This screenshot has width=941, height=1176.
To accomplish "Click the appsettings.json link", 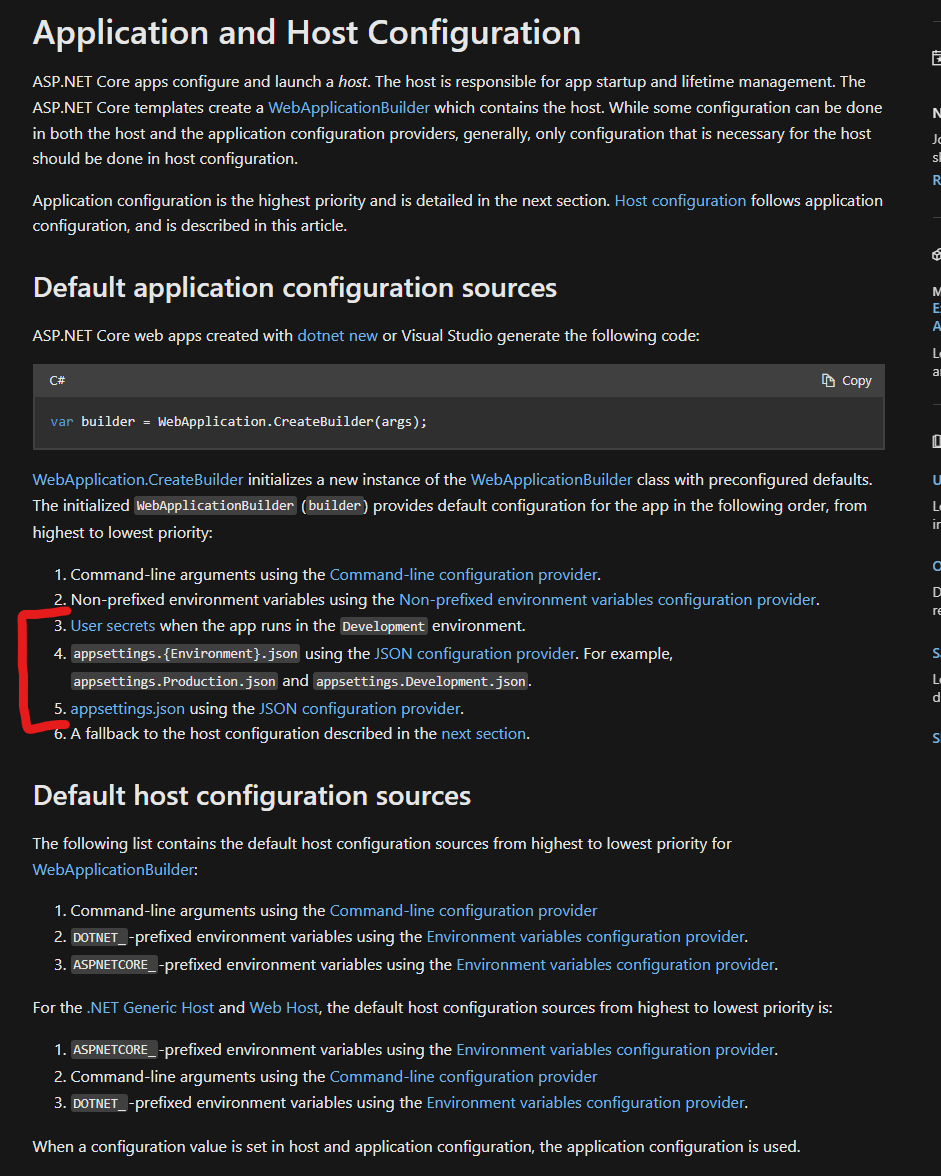I will coord(127,708).
